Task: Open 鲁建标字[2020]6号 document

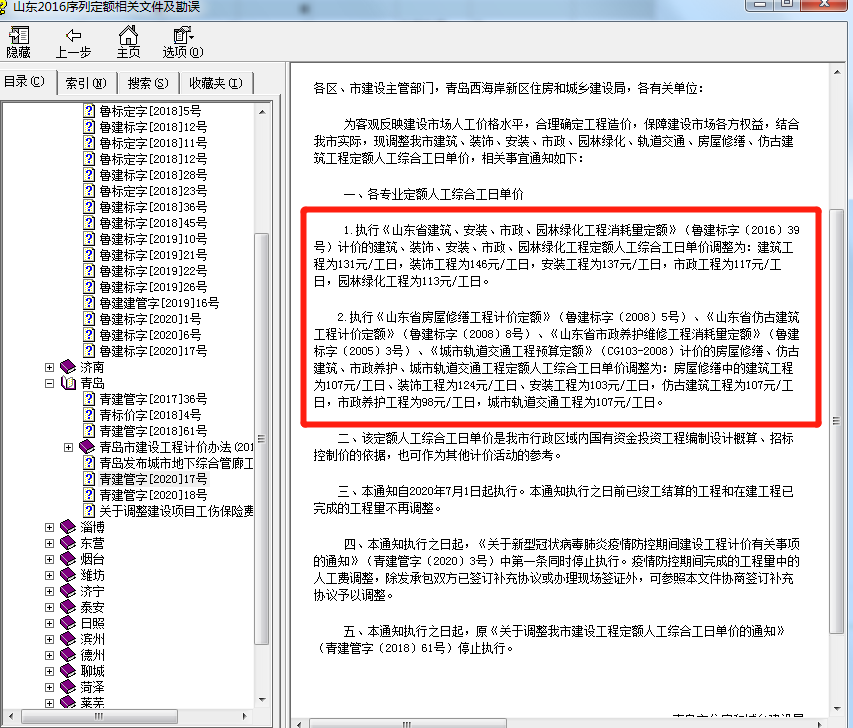Action: tap(150, 335)
